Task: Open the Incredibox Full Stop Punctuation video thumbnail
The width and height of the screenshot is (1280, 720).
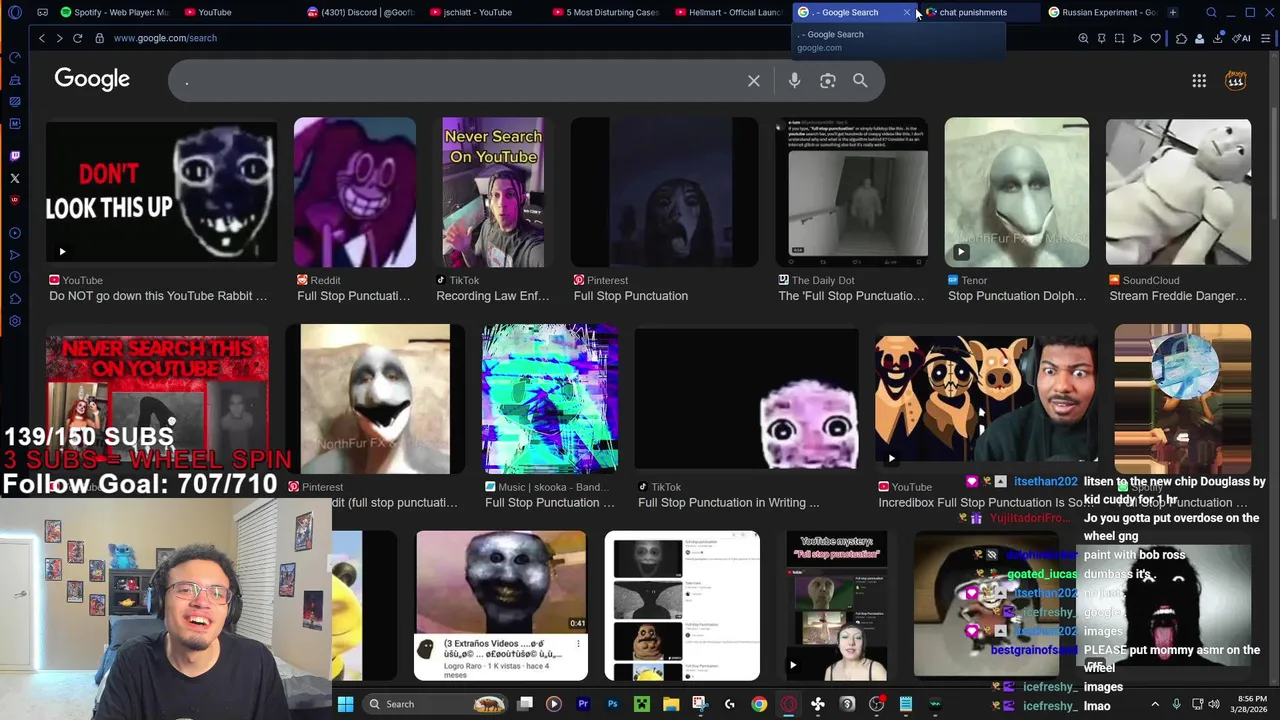Action: 986,398
